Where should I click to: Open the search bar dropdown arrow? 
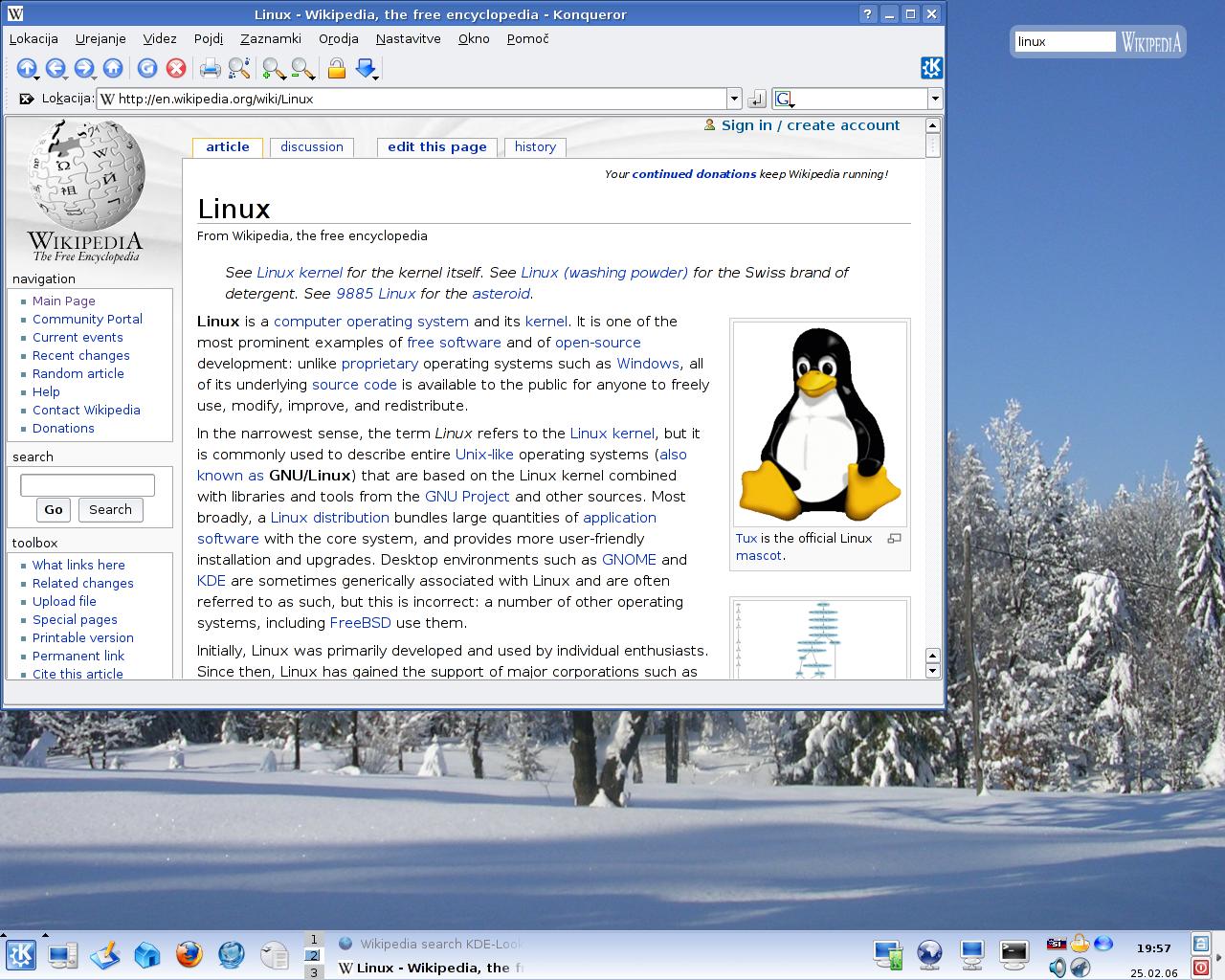tap(935, 99)
